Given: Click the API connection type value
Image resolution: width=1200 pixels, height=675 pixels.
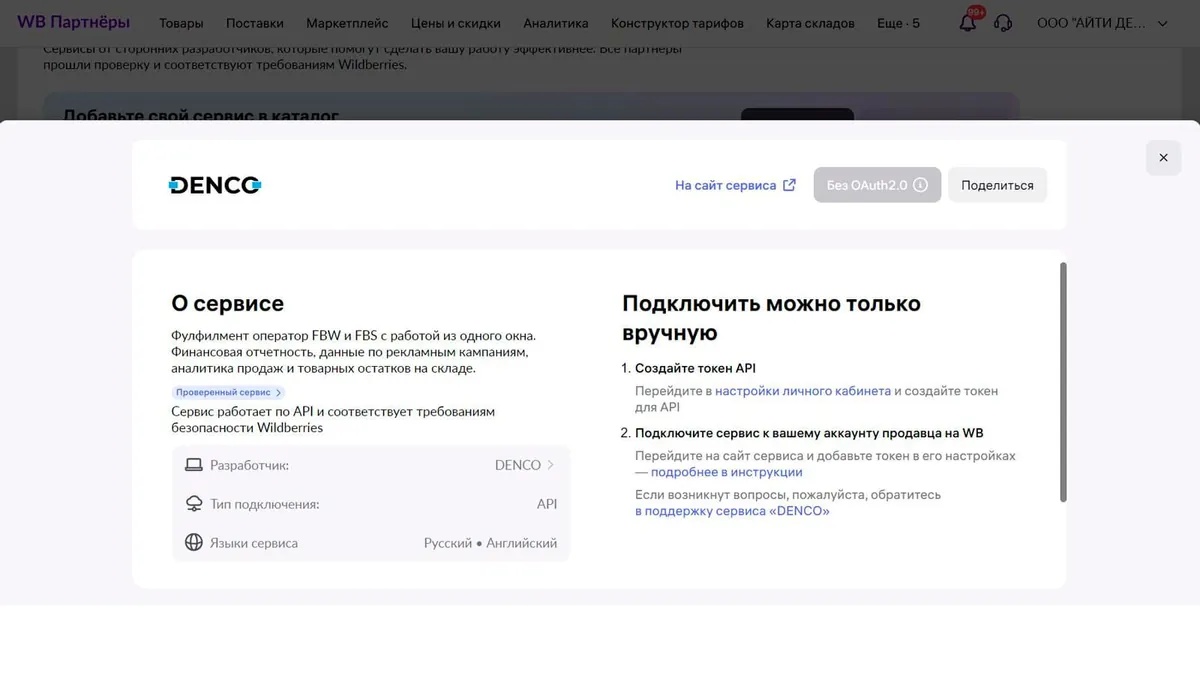Looking at the screenshot, I should click(x=547, y=504).
